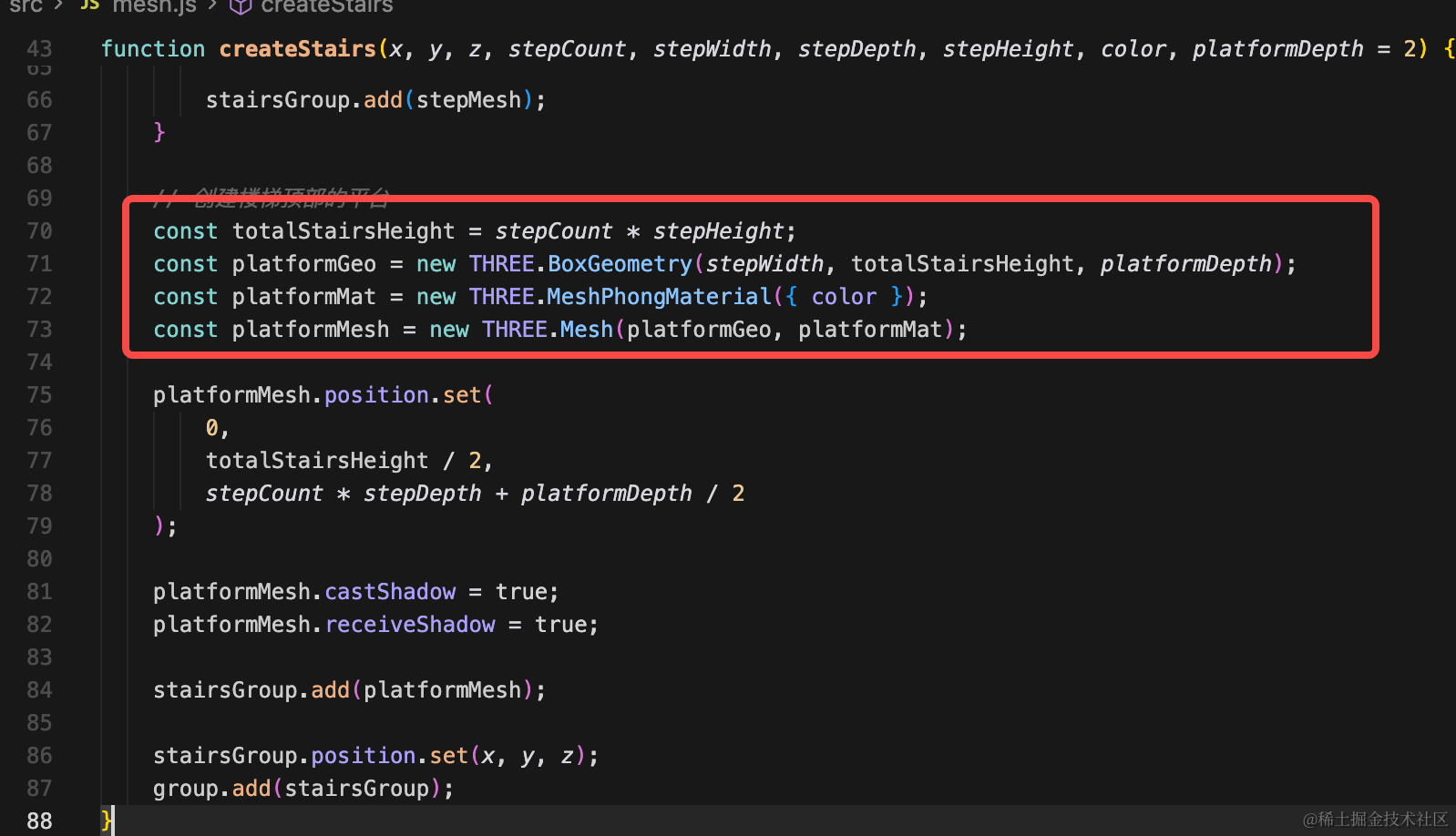The image size is (1456, 836).
Task: Click receiveShadow property on line 82
Action: (x=410, y=625)
